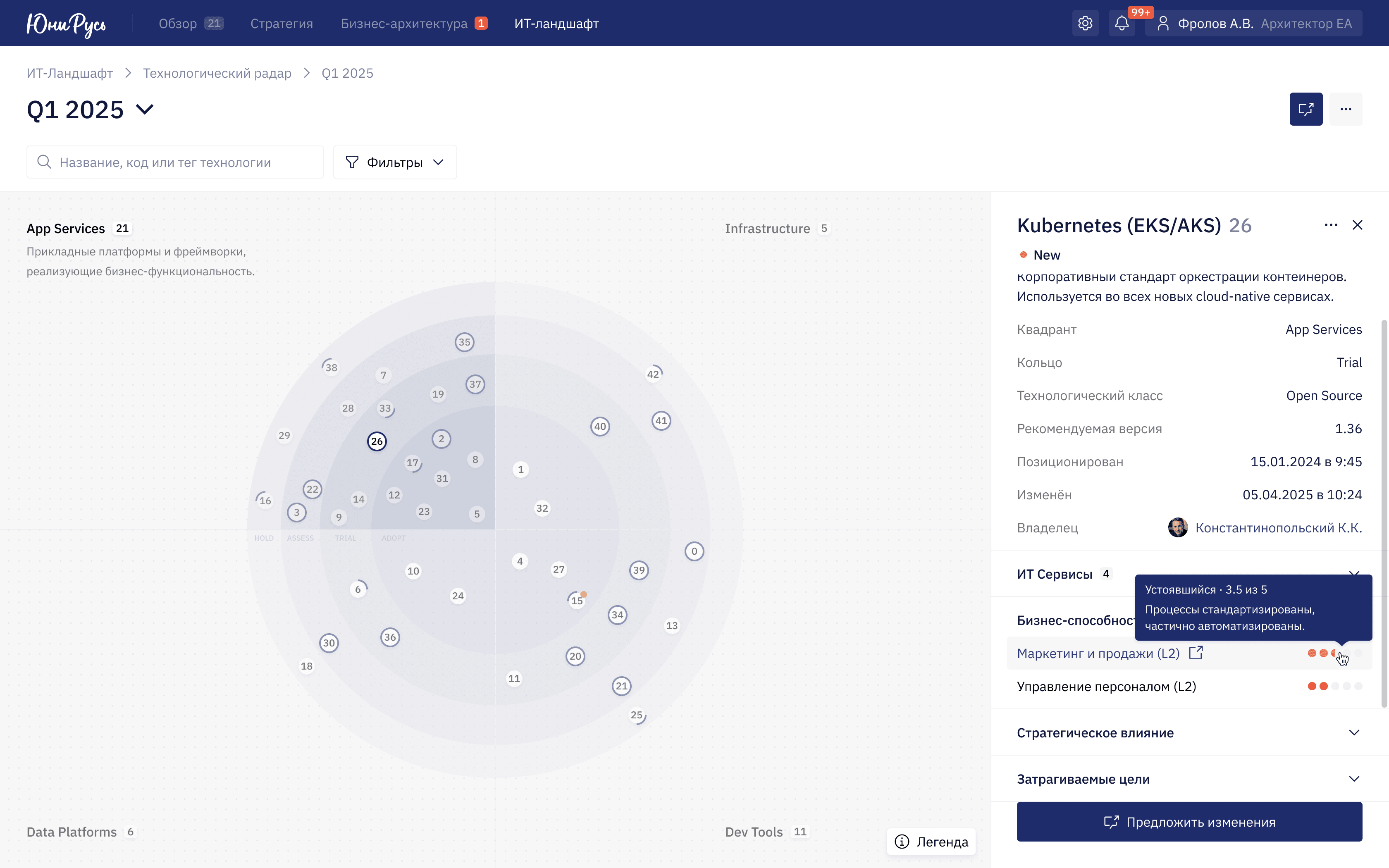Open the Обзор tab
The width and height of the screenshot is (1389, 868).
click(191, 24)
